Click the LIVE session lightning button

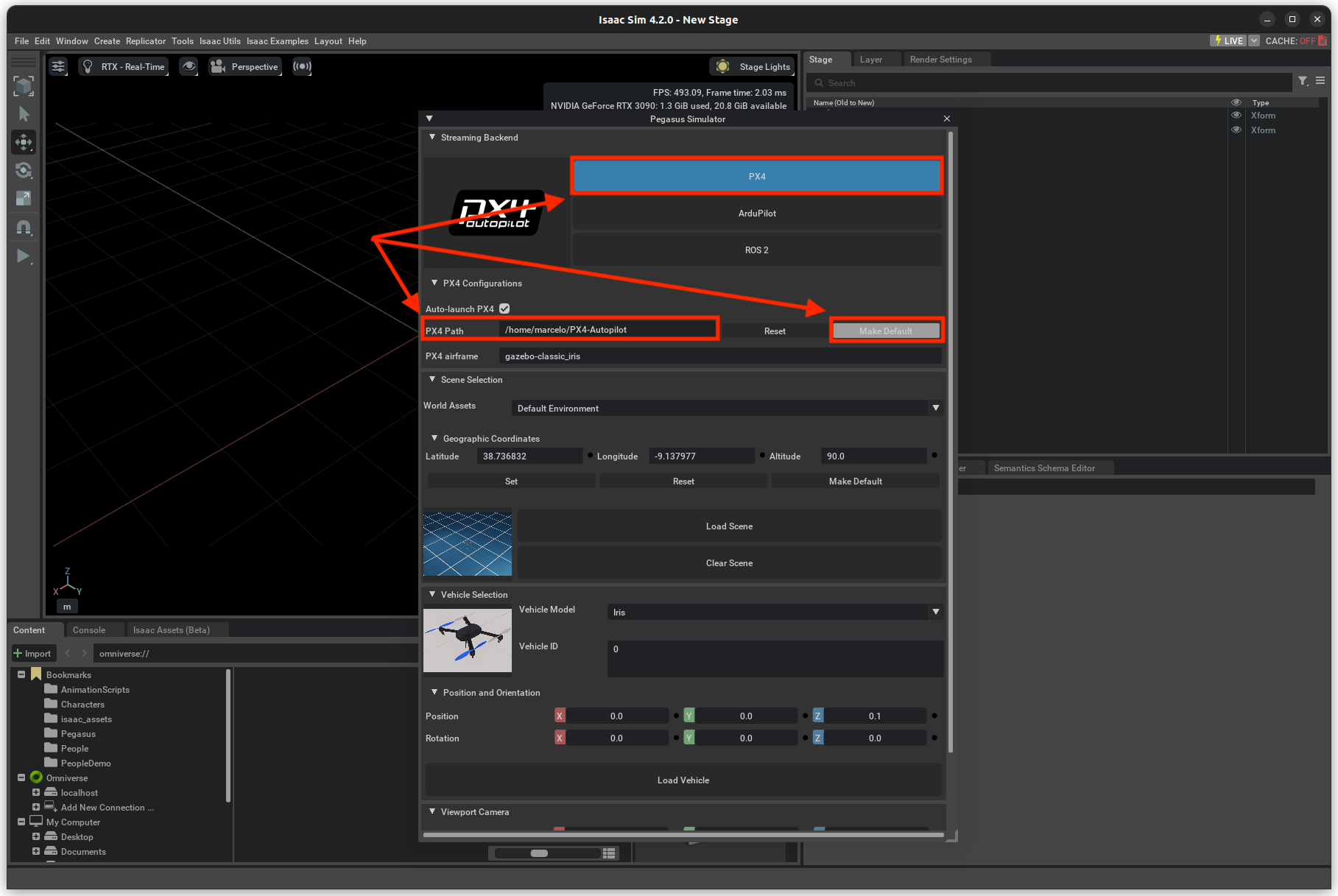1229,40
